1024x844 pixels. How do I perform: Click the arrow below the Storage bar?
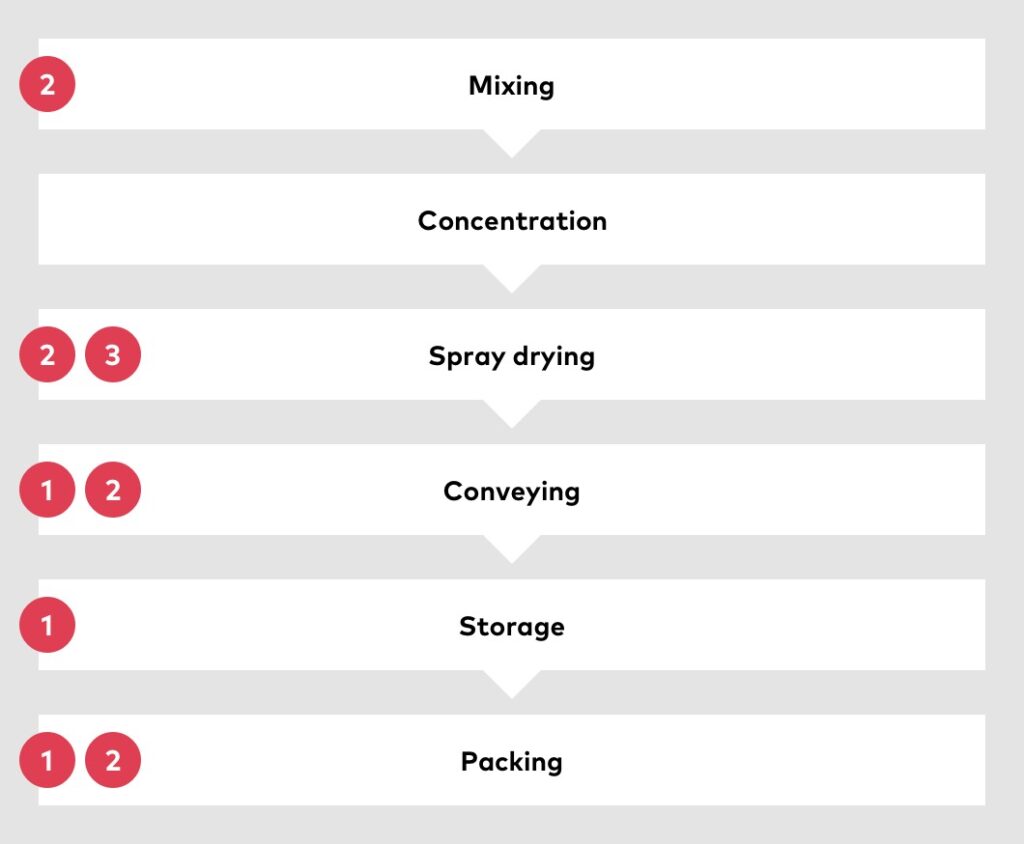coord(511,683)
